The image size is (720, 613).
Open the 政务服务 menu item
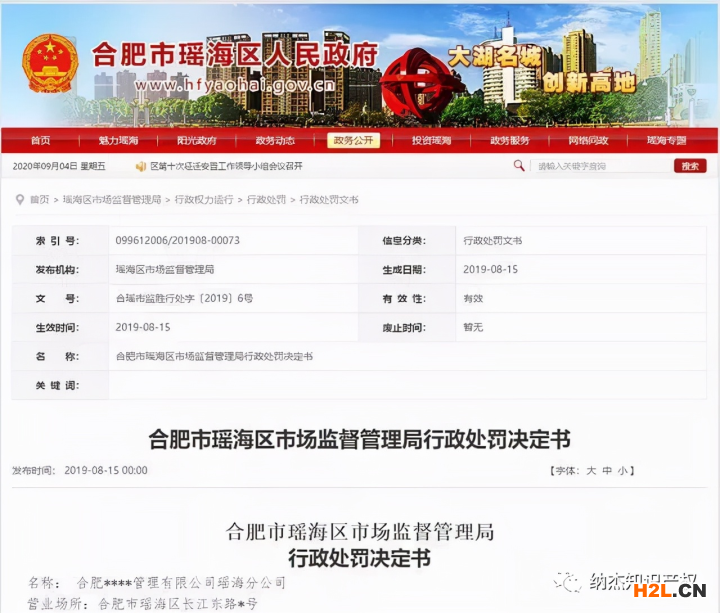click(510, 141)
